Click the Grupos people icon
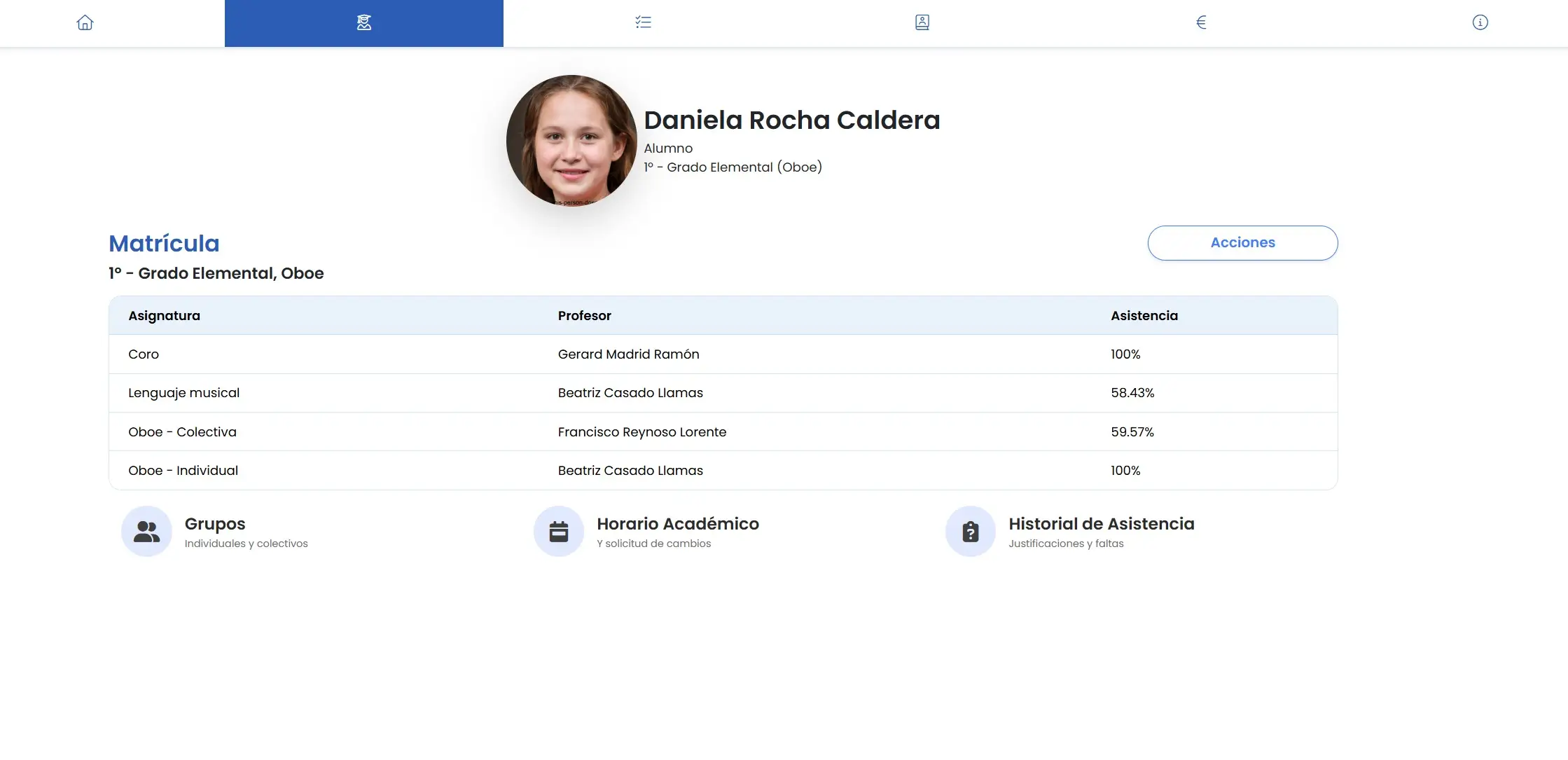 click(x=146, y=531)
